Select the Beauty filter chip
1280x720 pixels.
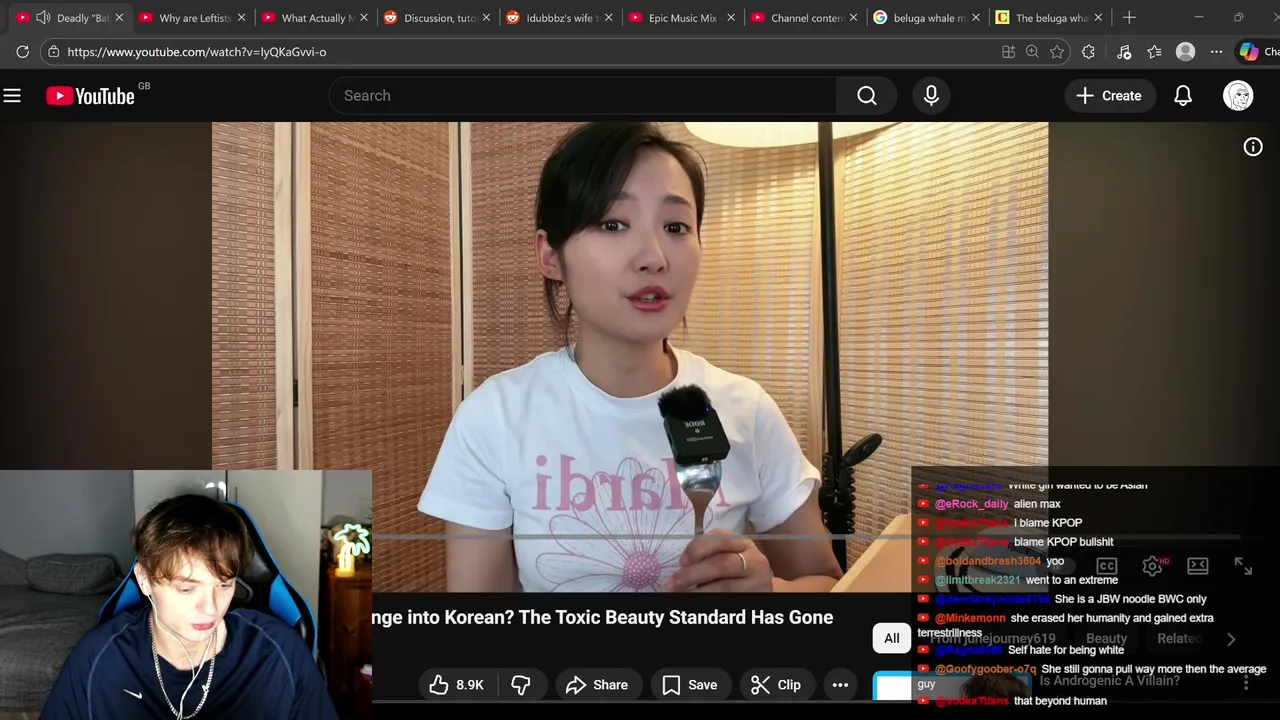pos(1106,638)
